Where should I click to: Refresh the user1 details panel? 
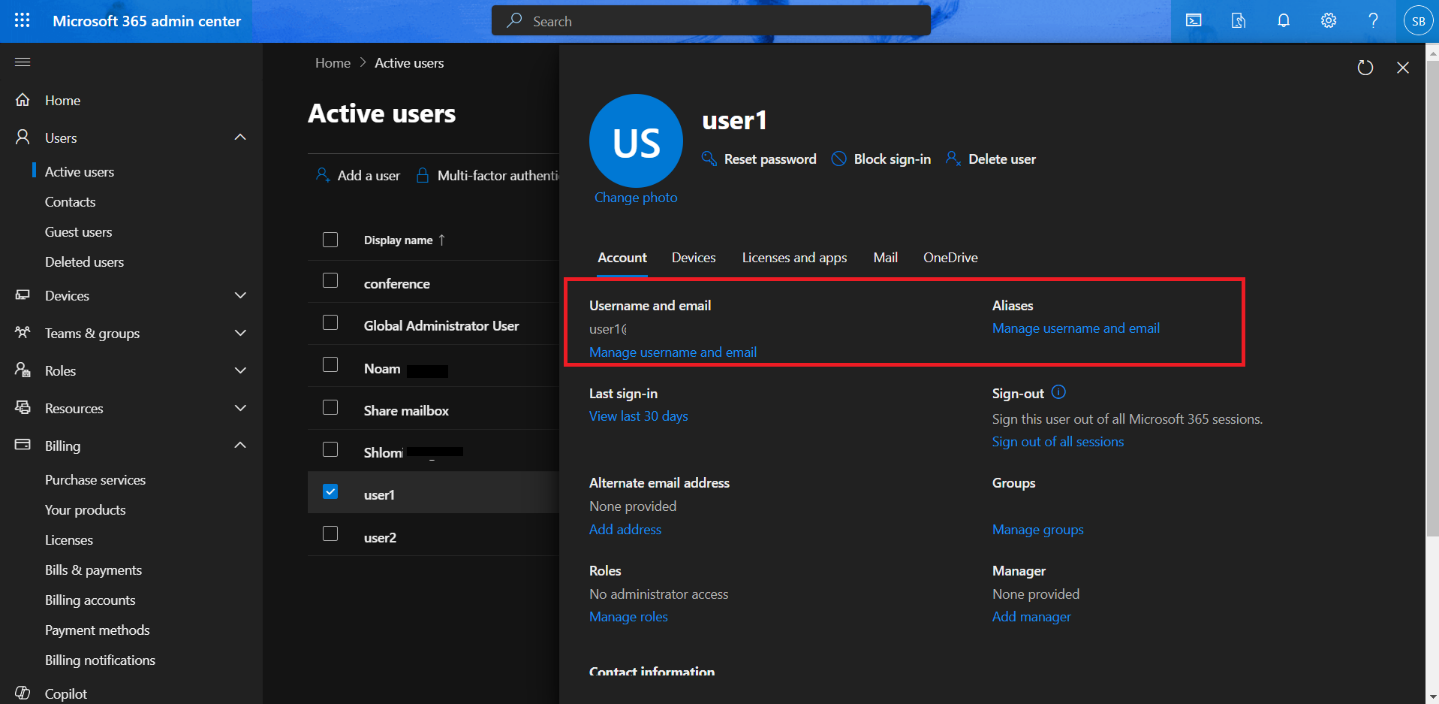1365,67
